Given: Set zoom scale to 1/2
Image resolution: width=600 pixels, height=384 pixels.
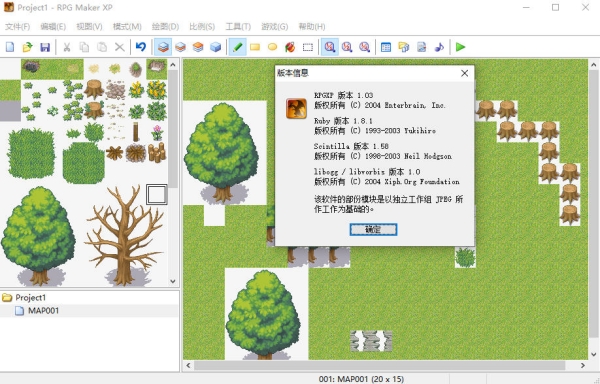Looking at the screenshot, I should click(347, 47).
